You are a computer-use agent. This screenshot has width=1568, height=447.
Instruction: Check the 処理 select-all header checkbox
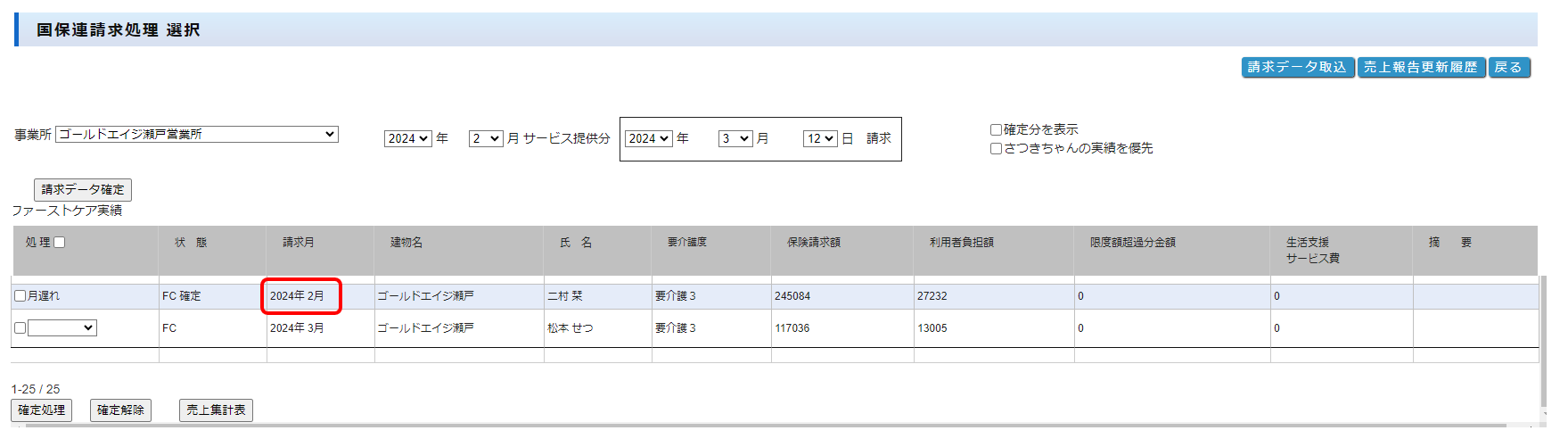[x=60, y=243]
